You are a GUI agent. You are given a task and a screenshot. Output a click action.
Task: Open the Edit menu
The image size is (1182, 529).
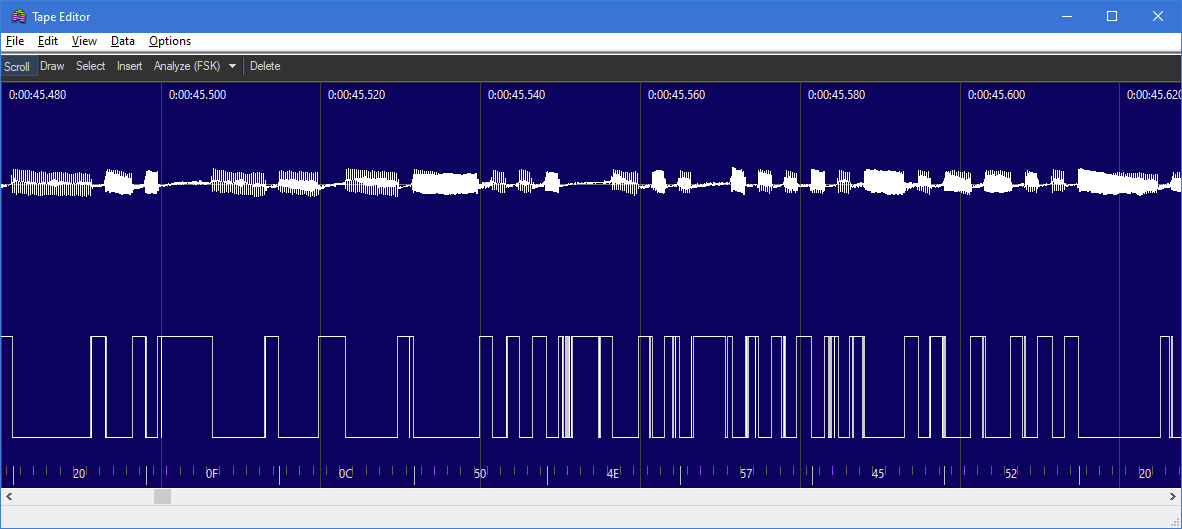47,41
